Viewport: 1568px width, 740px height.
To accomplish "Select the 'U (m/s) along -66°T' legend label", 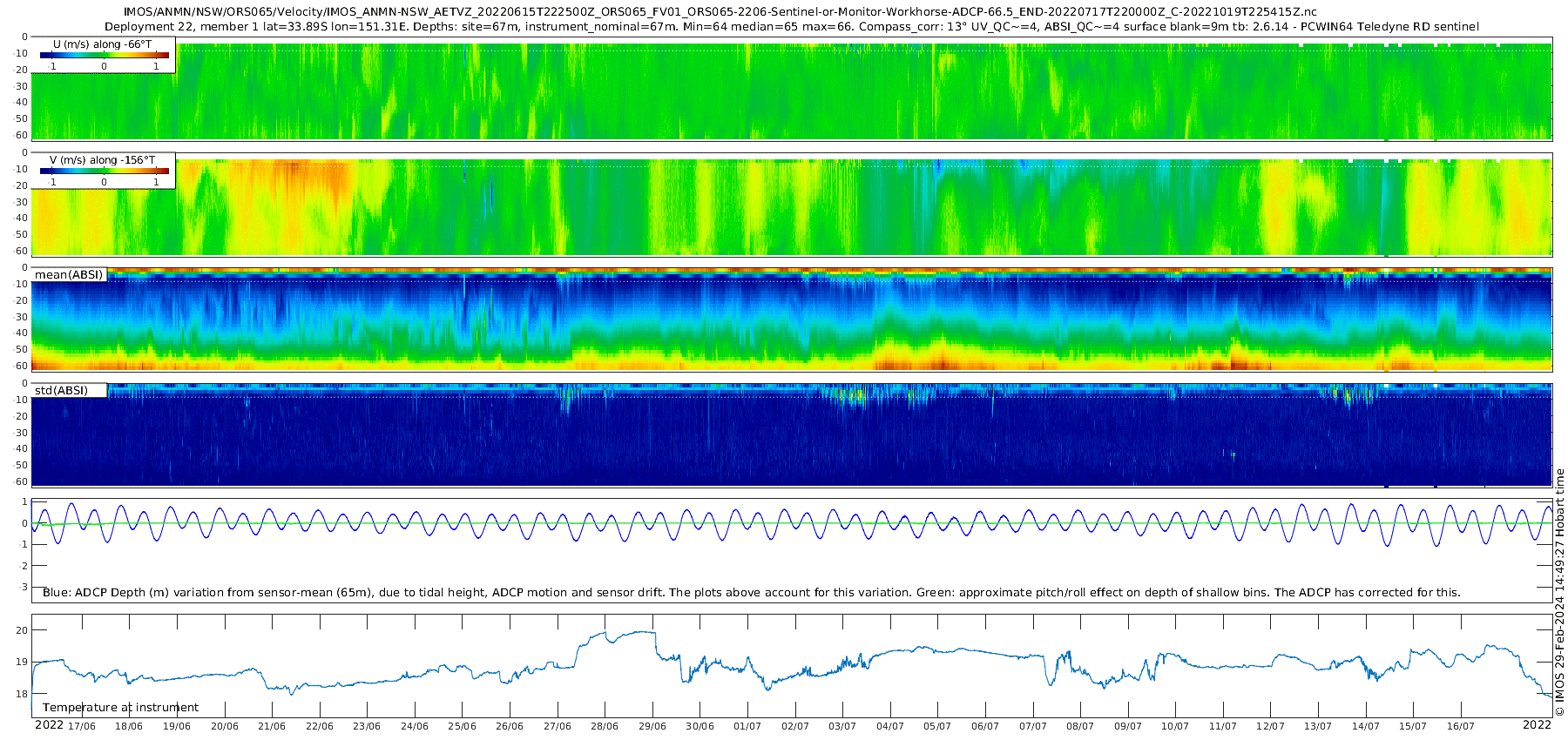I will 102,44.
